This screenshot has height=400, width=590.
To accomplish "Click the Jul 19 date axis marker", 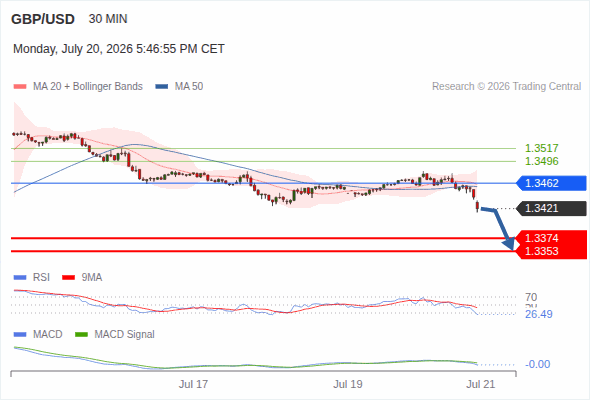I will [x=348, y=384].
